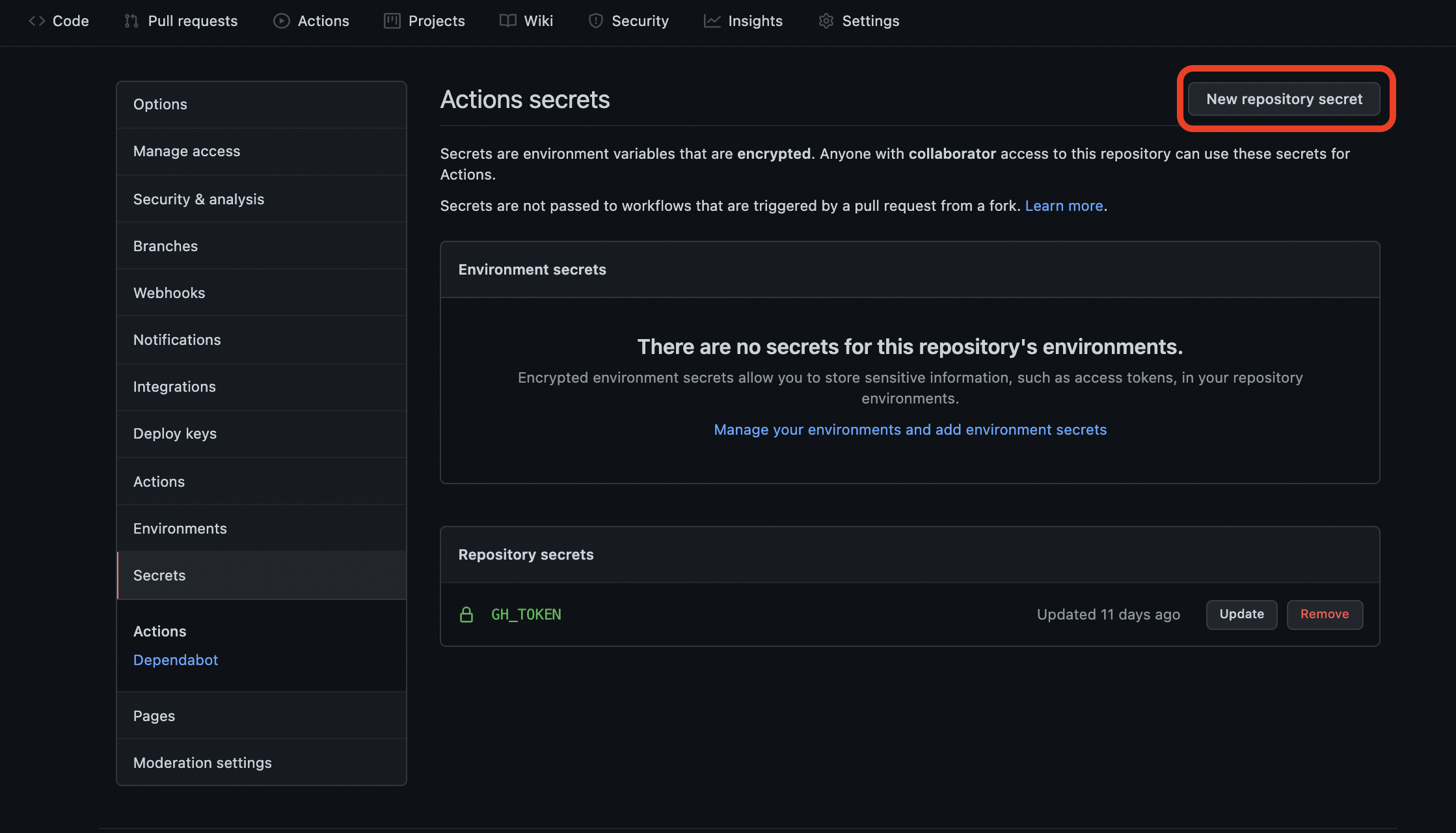Open Manage your environments link
This screenshot has height=833, width=1456.
pos(910,430)
